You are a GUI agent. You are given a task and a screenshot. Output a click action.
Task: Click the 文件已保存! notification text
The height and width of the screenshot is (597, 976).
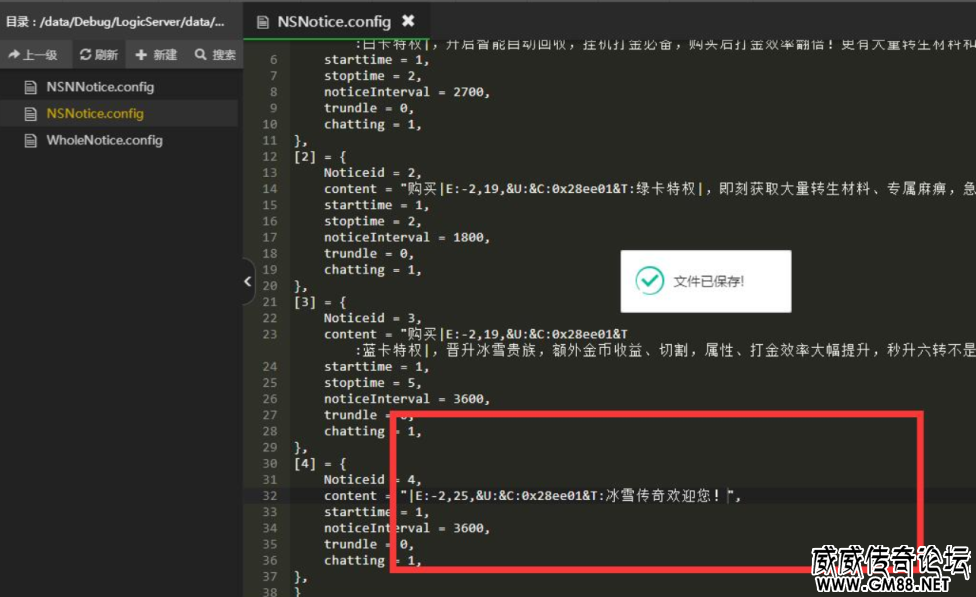(708, 281)
